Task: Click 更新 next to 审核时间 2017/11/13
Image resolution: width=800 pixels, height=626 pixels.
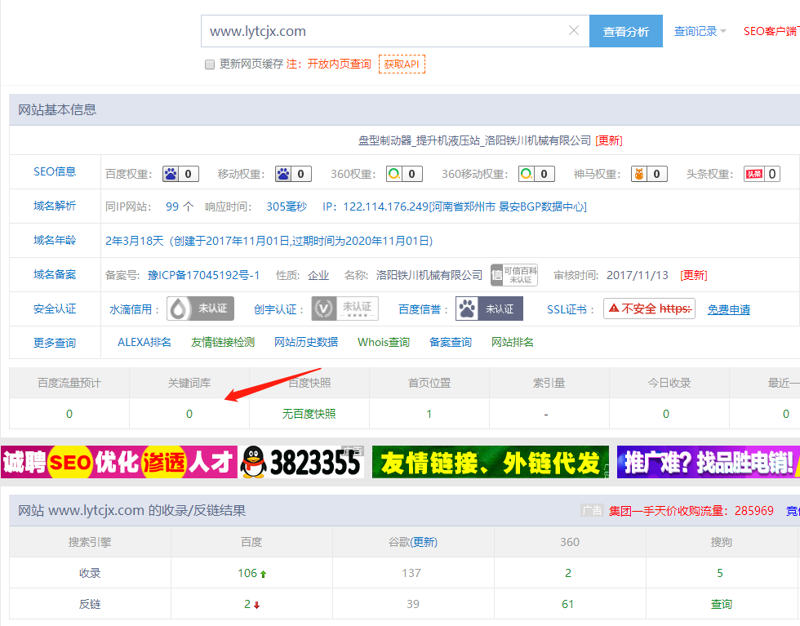Action: (x=693, y=276)
